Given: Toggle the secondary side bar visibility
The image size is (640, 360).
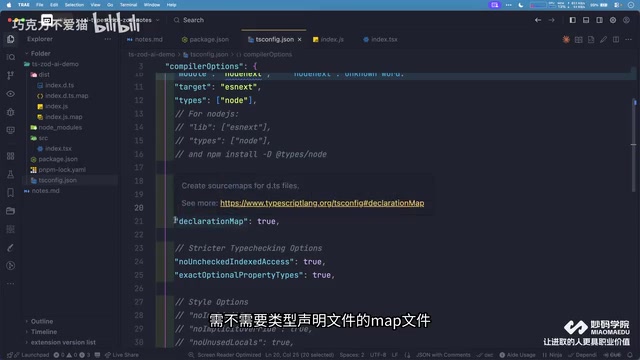Looking at the screenshot, I should [599, 20].
